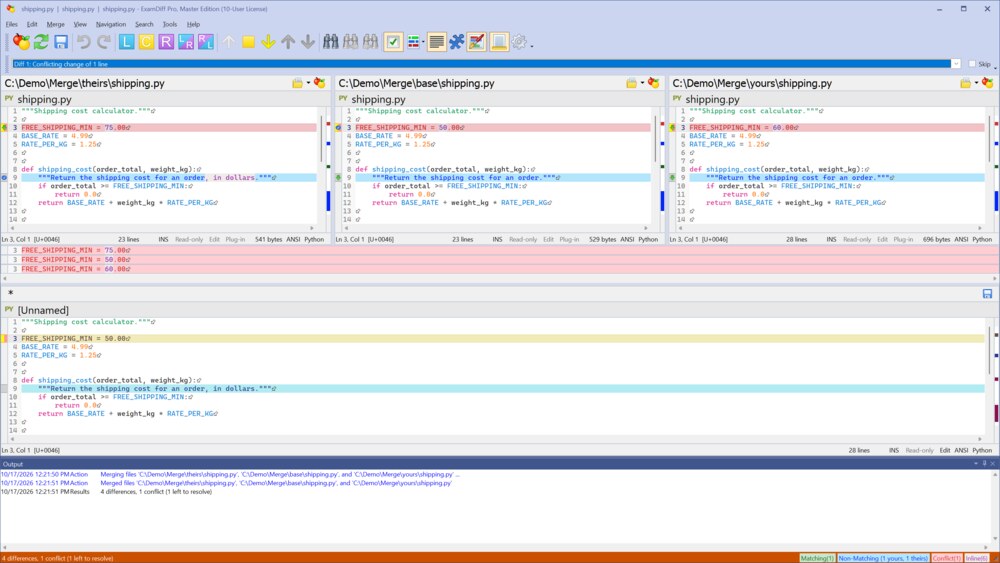Toggle the text-lines view button in the toolbar
The height and width of the screenshot is (563, 1000).
click(437, 42)
